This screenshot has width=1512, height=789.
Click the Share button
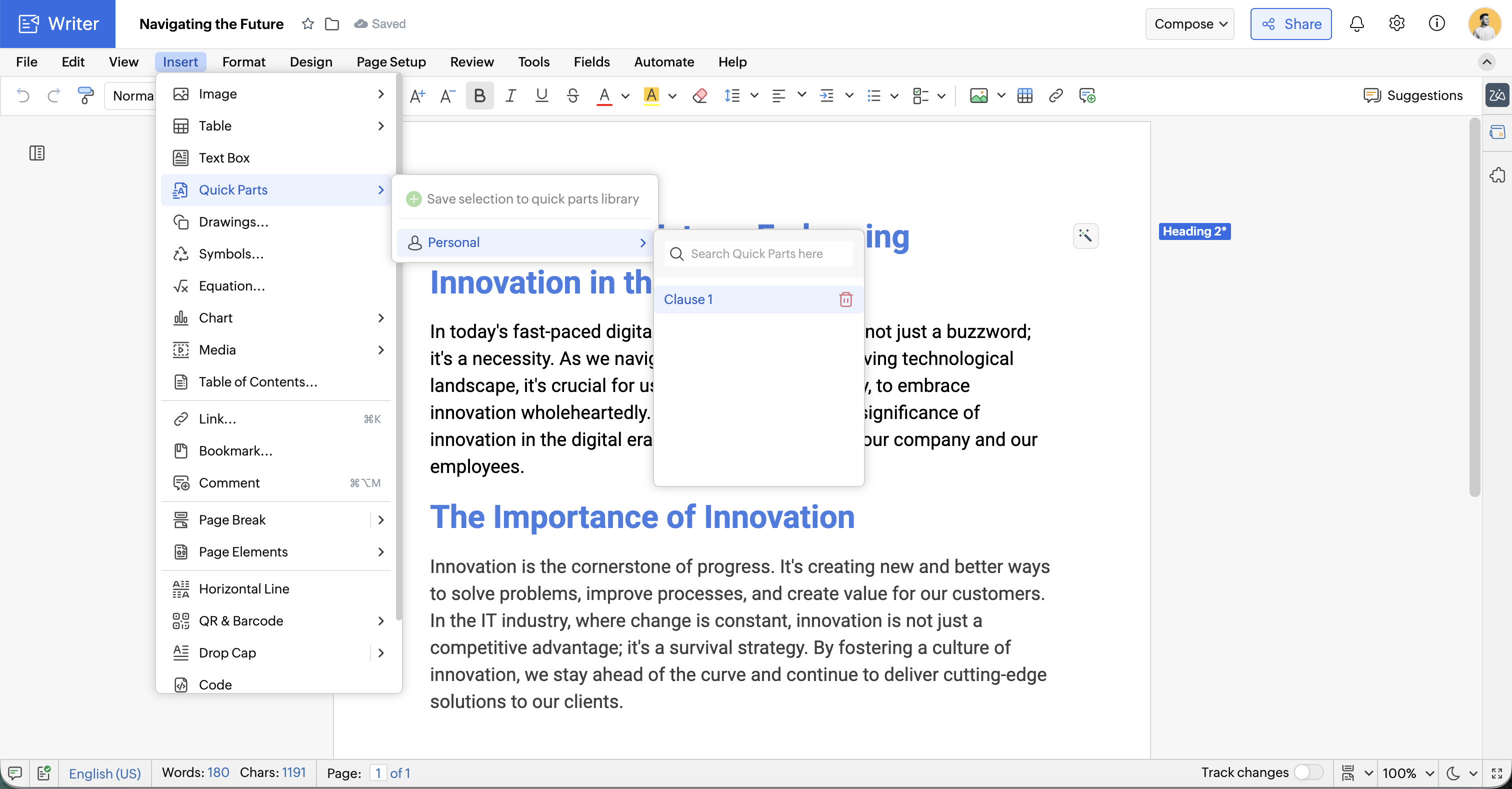(1290, 23)
